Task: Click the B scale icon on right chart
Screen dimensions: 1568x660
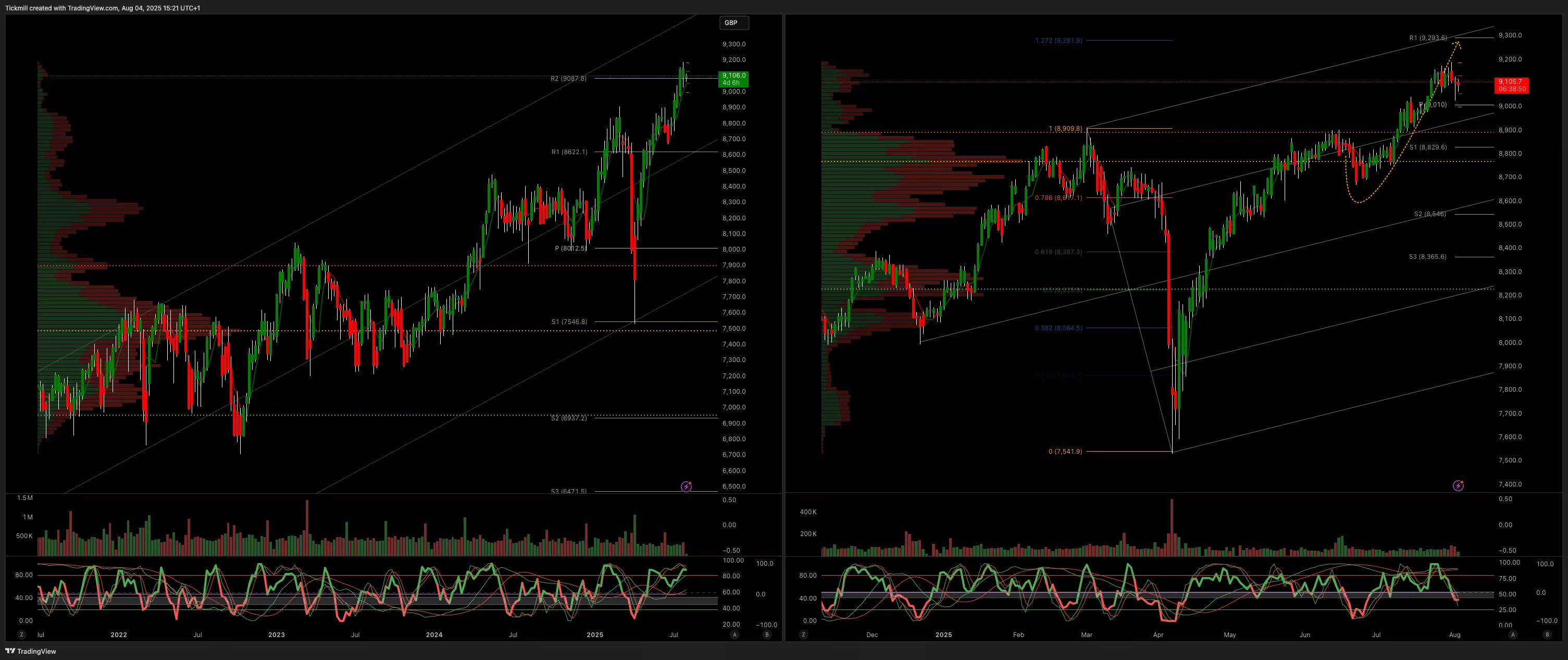Action: pos(1547,634)
